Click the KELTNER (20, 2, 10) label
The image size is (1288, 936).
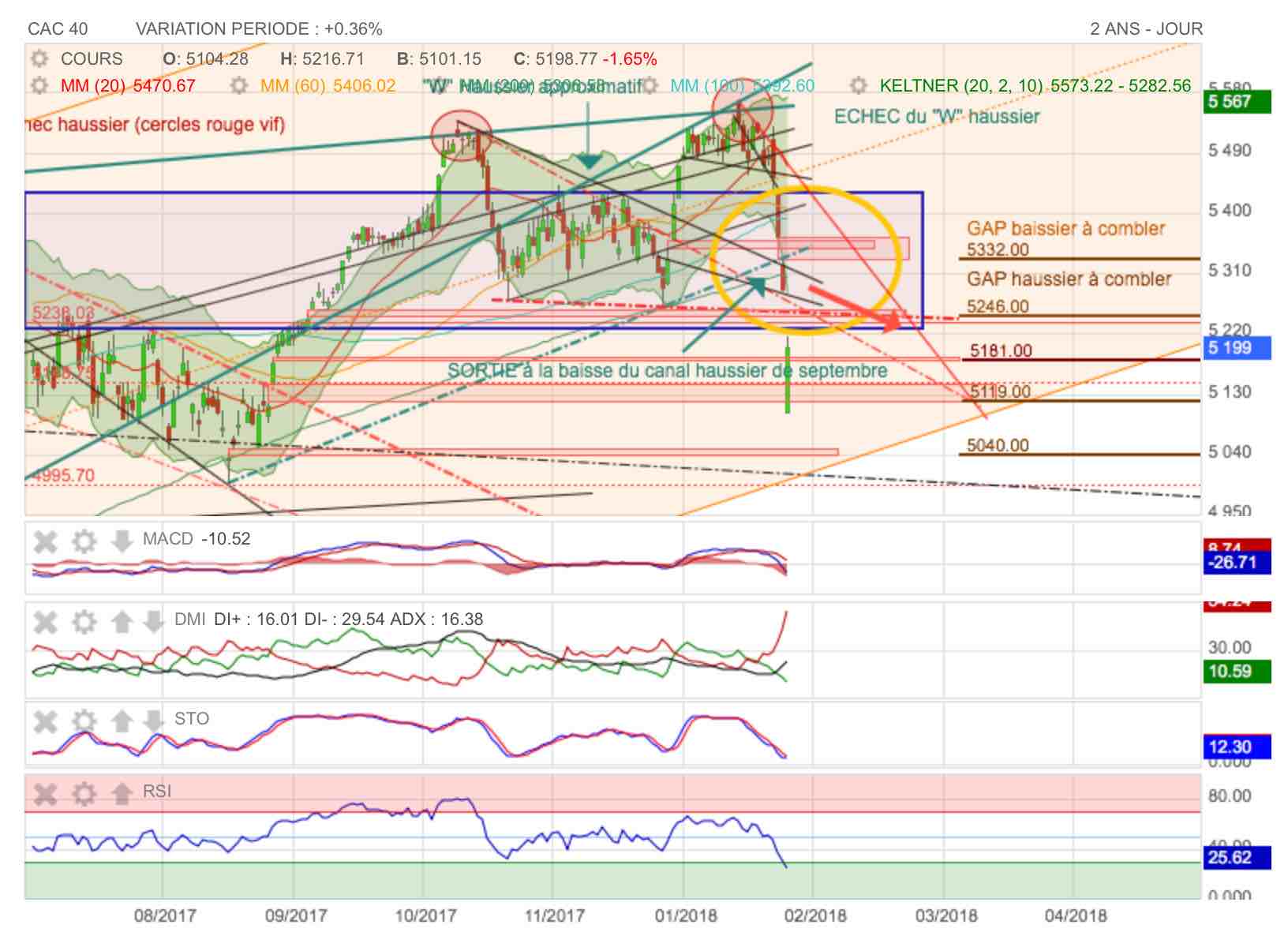(1035, 85)
